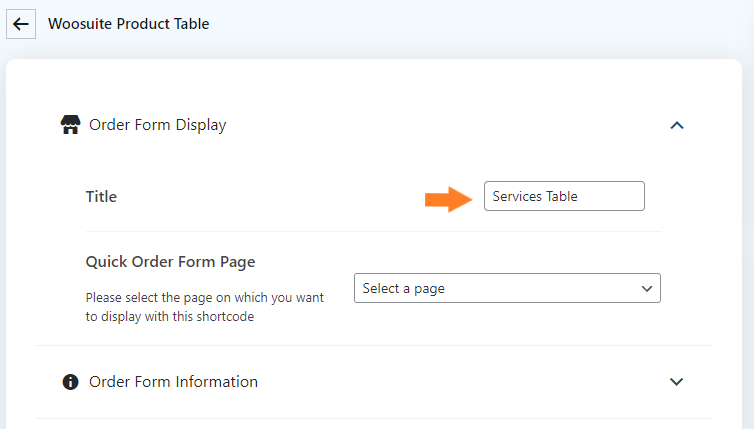Click the store icon beside Order Form Display

tap(70, 125)
